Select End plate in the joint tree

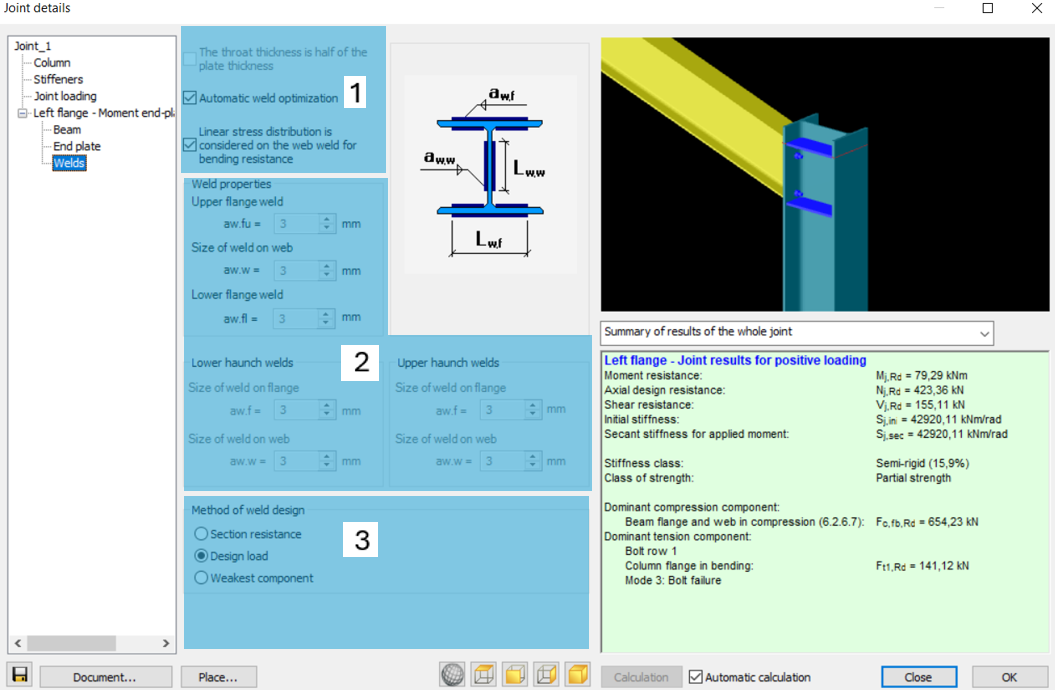(x=77, y=146)
